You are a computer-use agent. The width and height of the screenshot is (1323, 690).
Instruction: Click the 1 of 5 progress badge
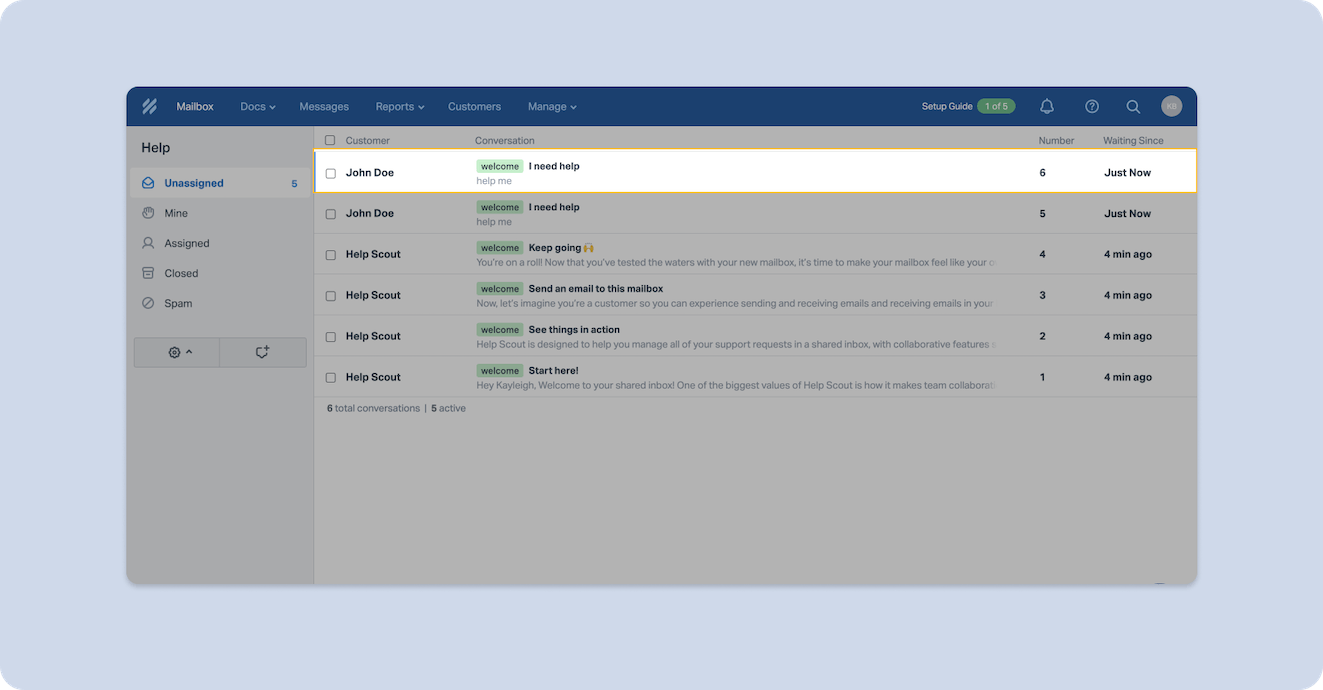click(x=996, y=106)
